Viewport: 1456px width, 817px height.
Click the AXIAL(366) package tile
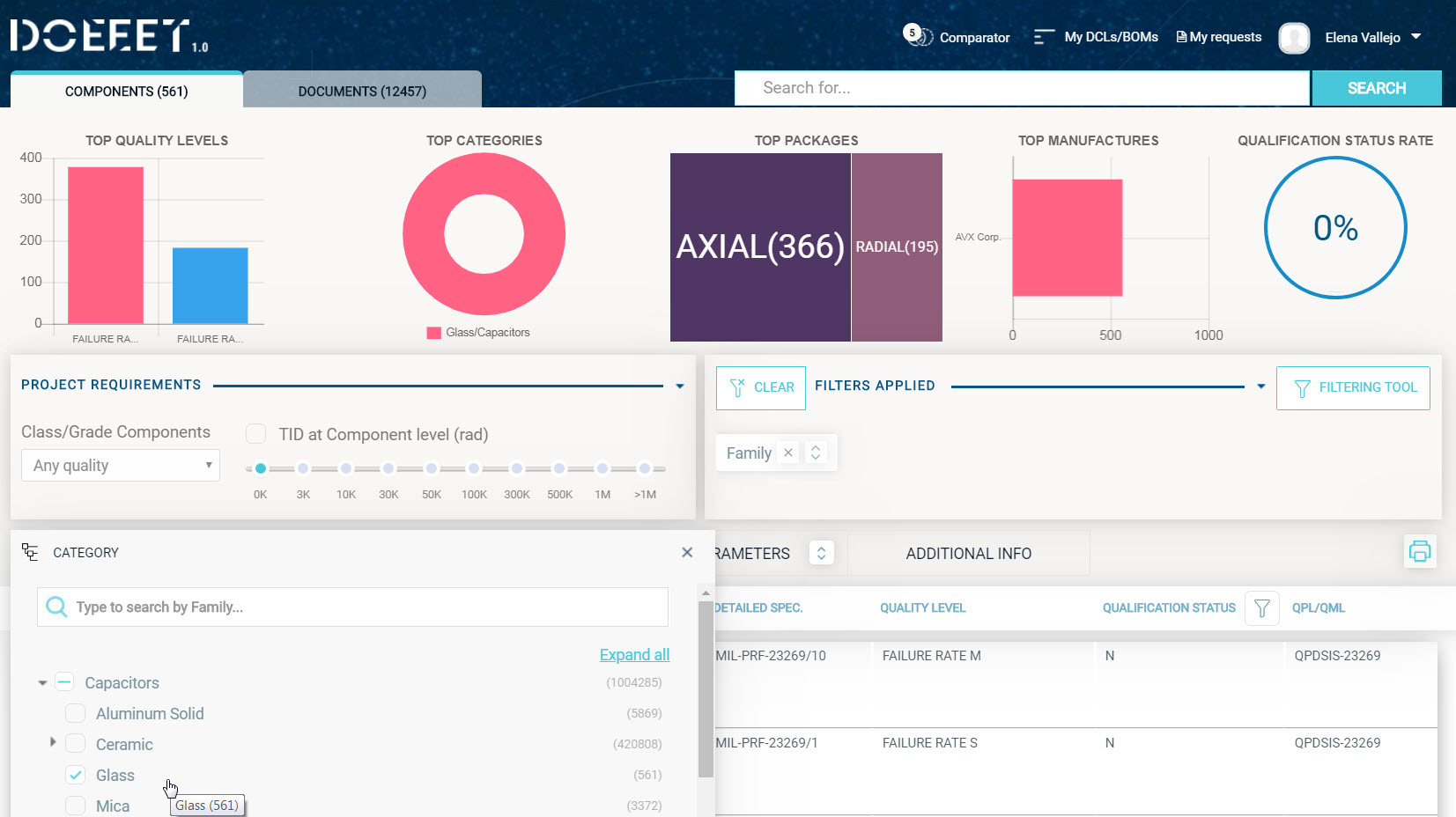coord(760,247)
